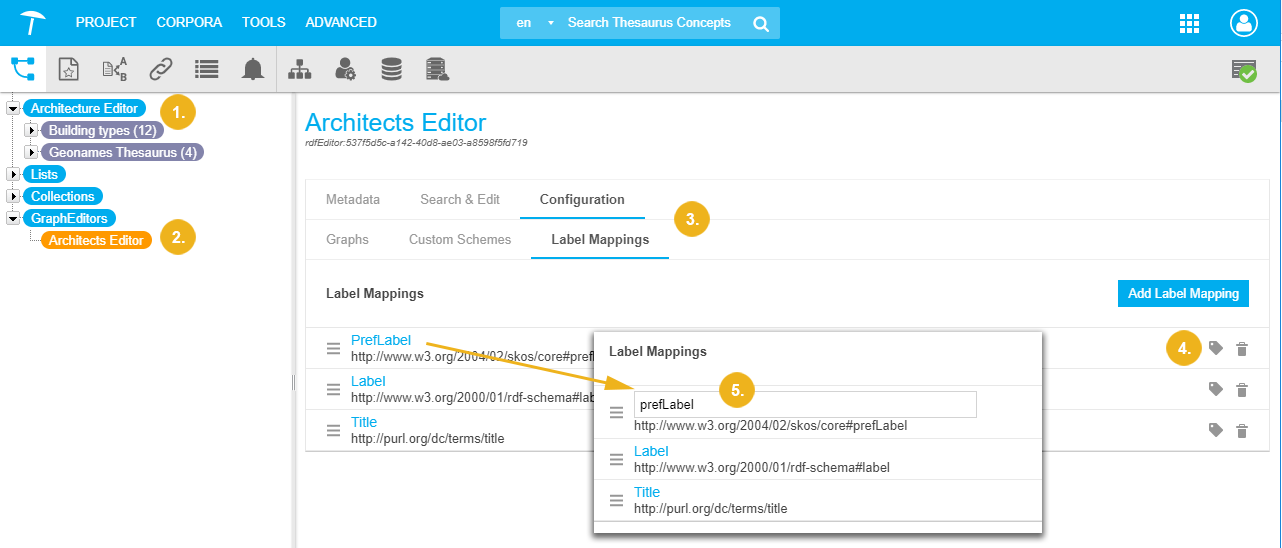Open the chain link icon in toolbar
This screenshot has height=548, width=1282.
coord(160,69)
